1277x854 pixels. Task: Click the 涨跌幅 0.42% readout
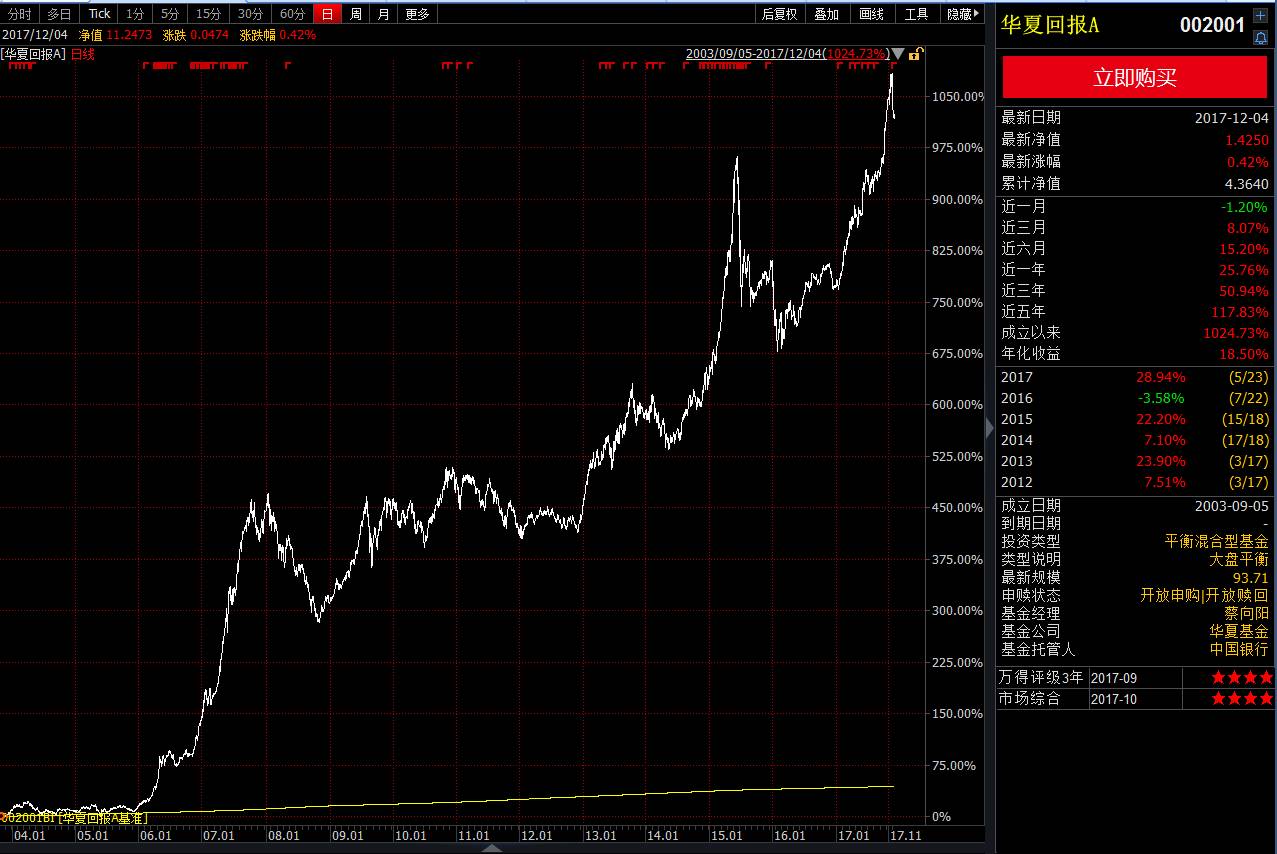(277, 34)
